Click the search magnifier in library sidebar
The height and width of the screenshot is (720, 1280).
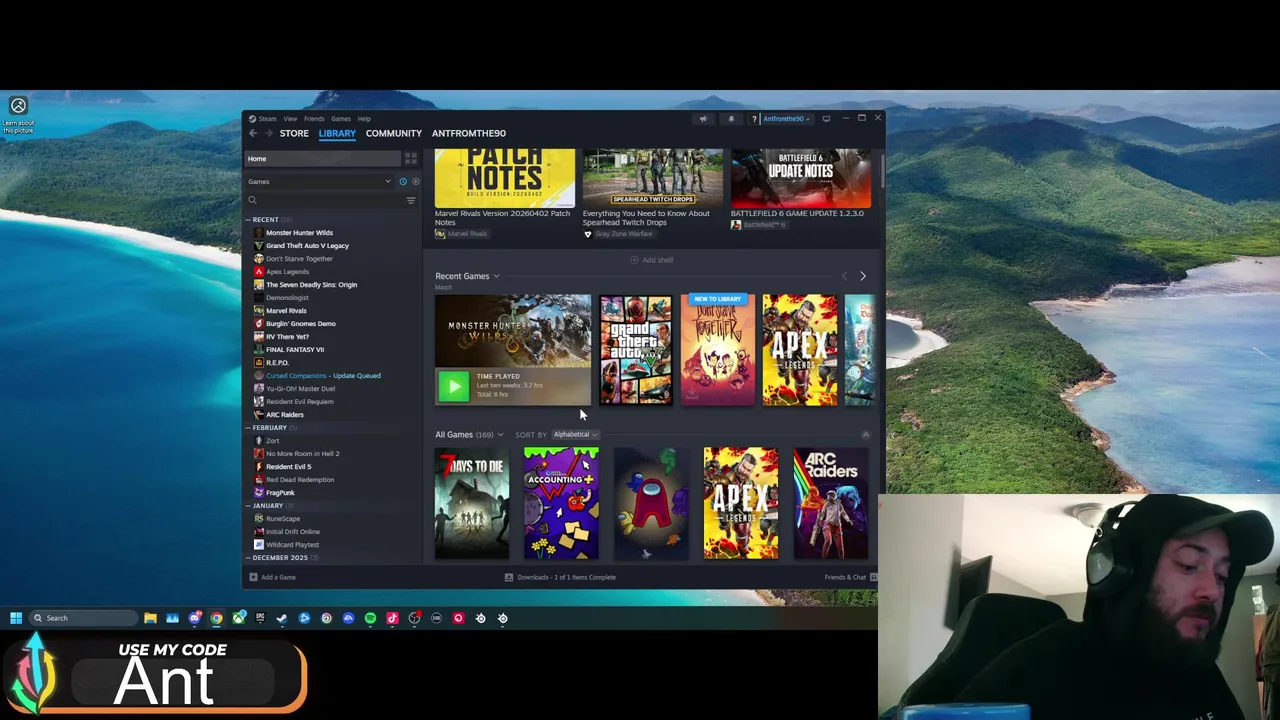[x=252, y=201]
